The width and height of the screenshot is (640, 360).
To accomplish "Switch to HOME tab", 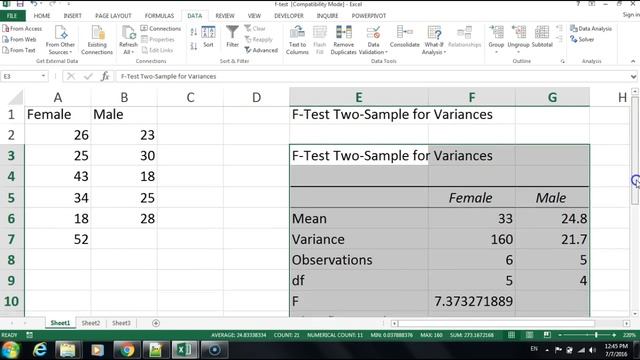I will coord(42,16).
